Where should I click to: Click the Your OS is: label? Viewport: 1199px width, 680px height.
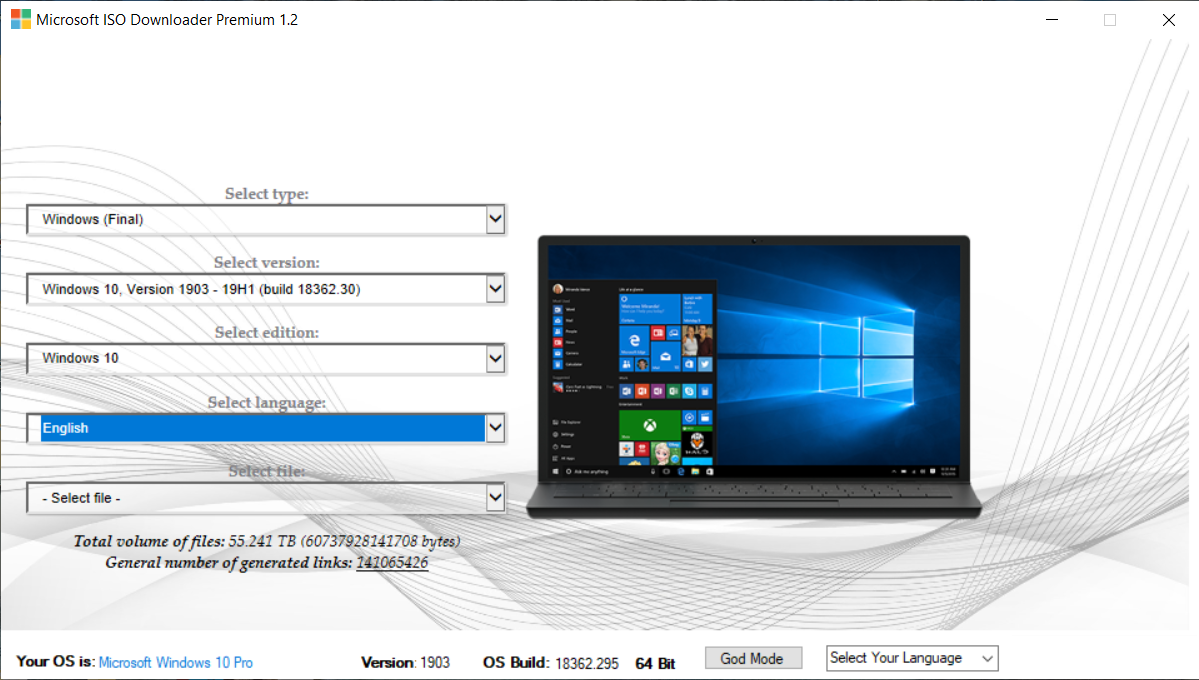tap(56, 662)
